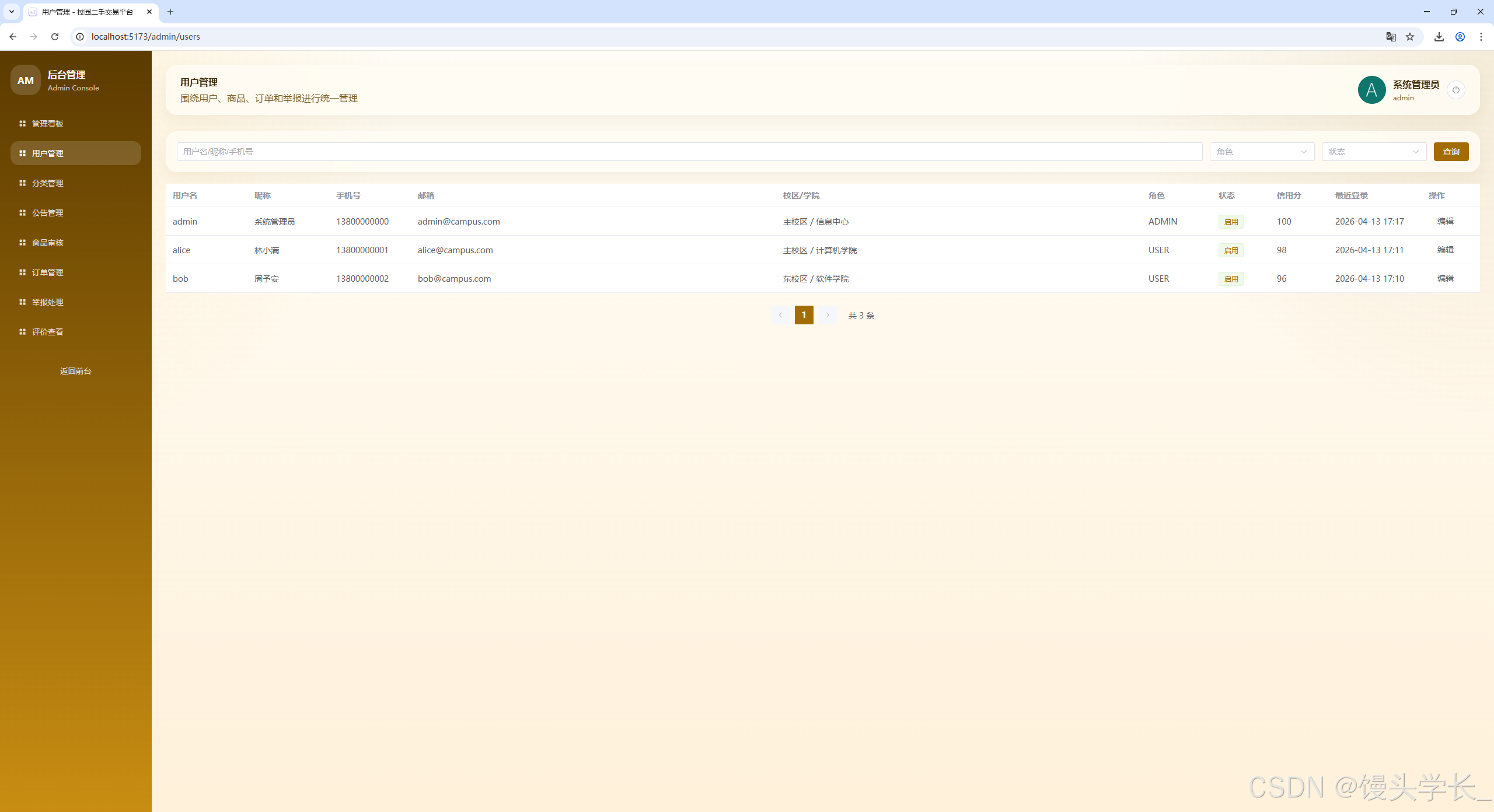Open a new browser tab
Viewport: 1494px width, 812px height.
(x=170, y=12)
